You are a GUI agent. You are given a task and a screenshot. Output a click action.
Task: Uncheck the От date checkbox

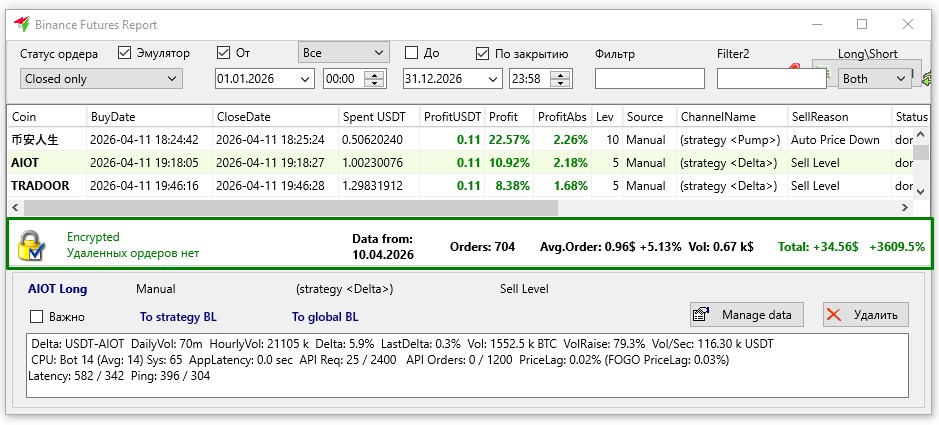tap(224, 53)
